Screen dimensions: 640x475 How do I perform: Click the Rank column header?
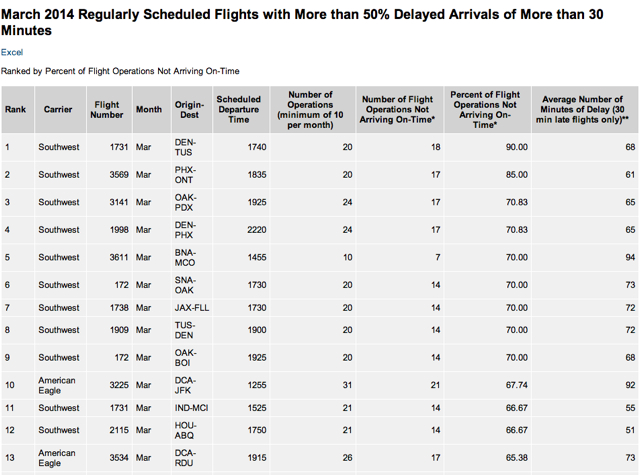[x=18, y=109]
